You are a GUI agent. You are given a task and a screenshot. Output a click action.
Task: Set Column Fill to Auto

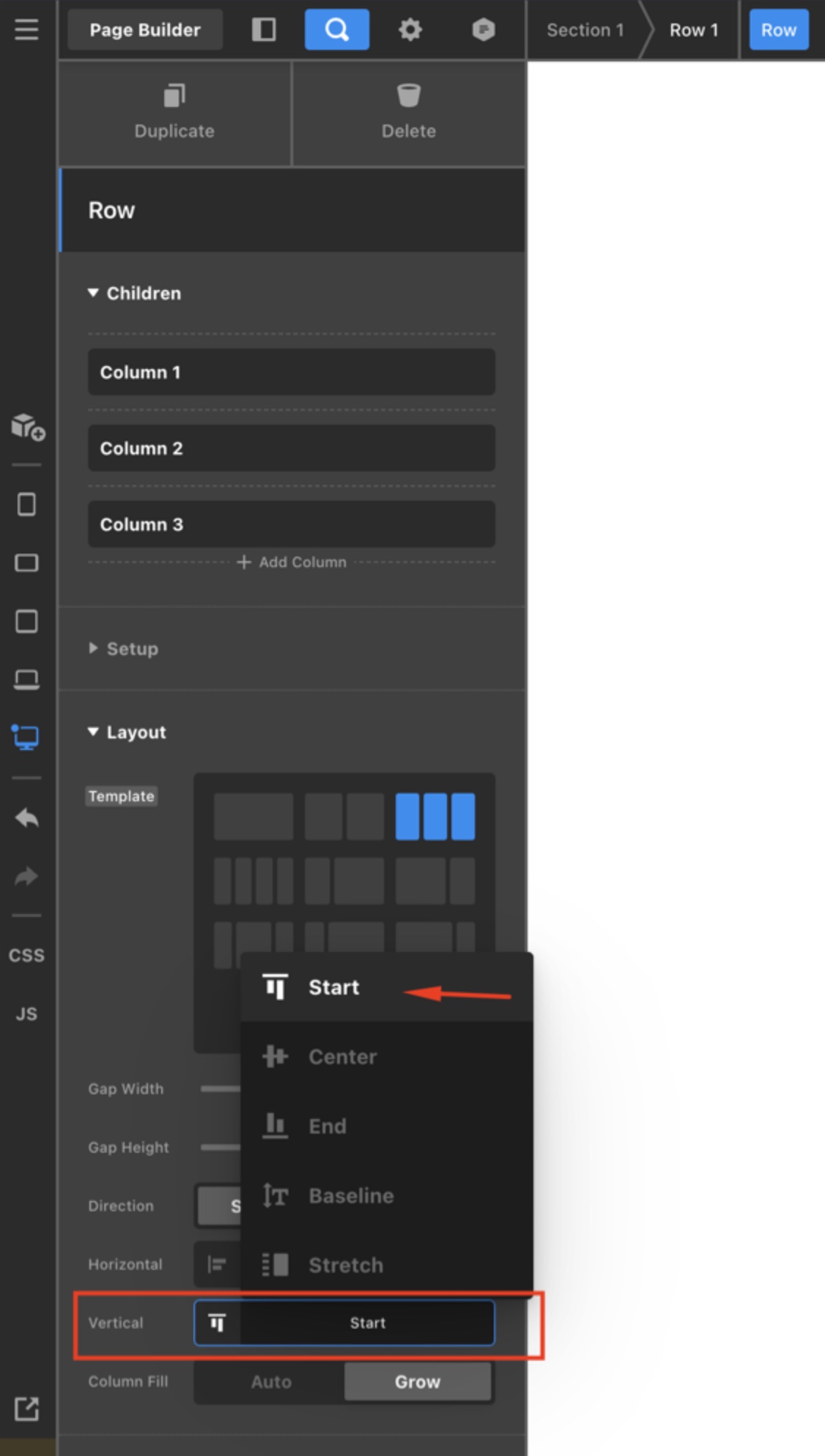pos(270,1382)
